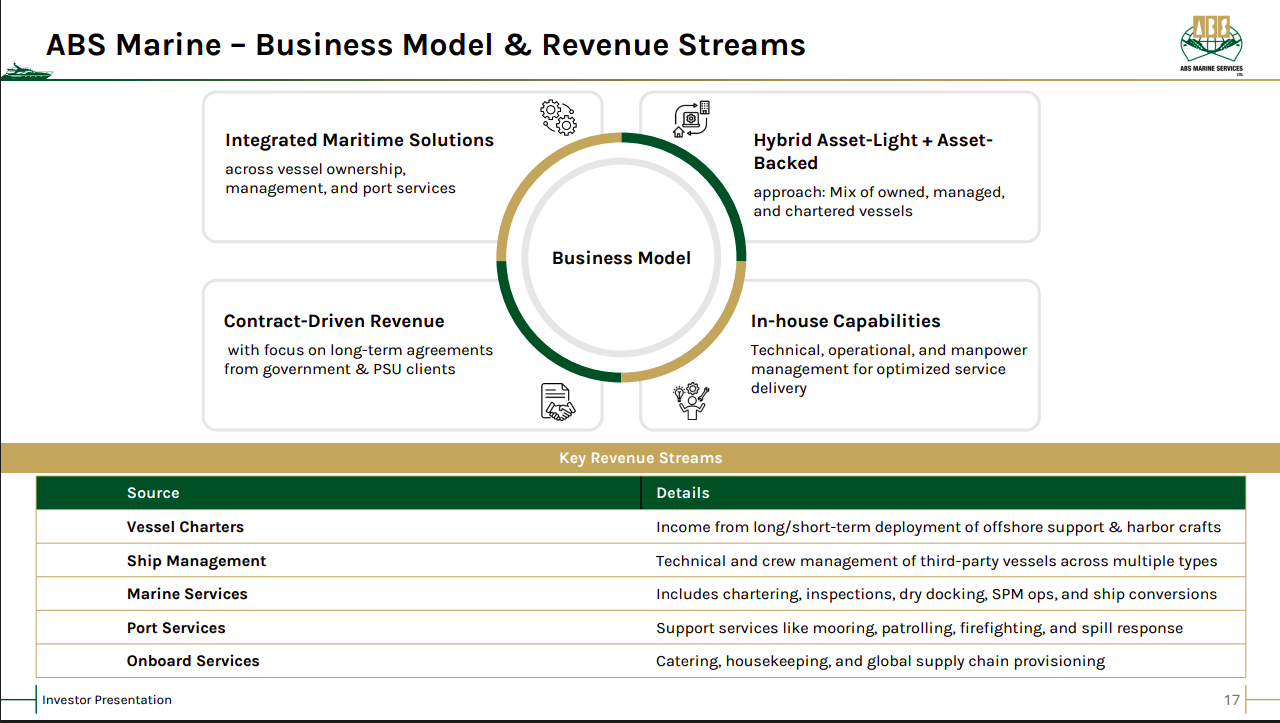The width and height of the screenshot is (1280, 723).
Task: Click the Investor Presentation footer label
Action: pos(107,700)
